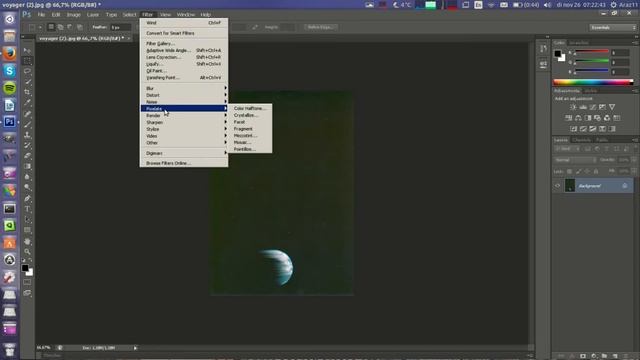The width and height of the screenshot is (640, 360).
Task: Open the layer blend mode dropdown
Action: click(576, 160)
